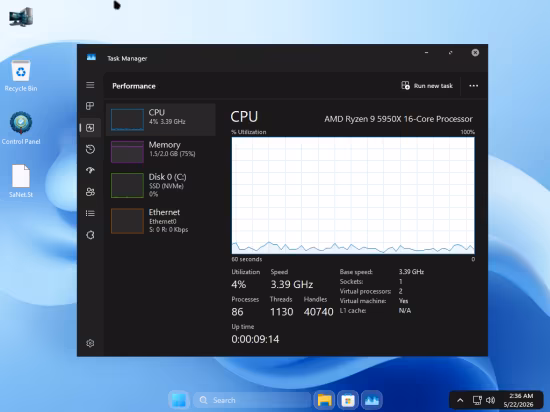The image size is (550, 412).
Task: Click the 40740 handles count
Action: (318, 312)
